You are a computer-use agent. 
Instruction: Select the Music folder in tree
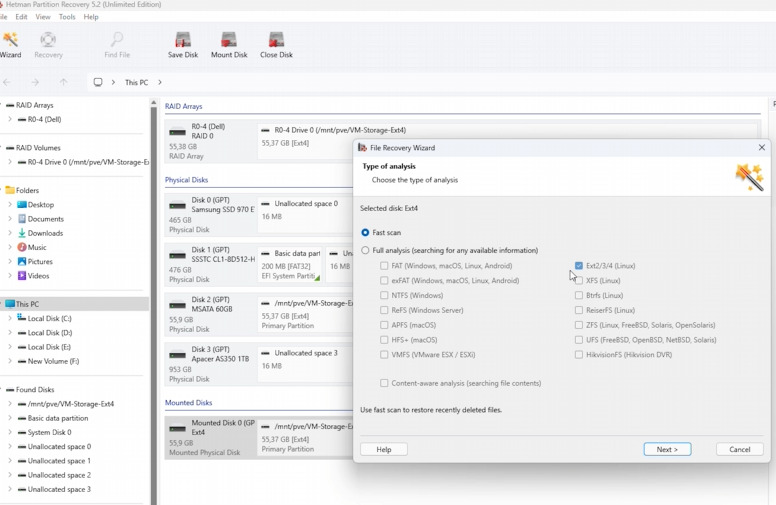pos(32,247)
